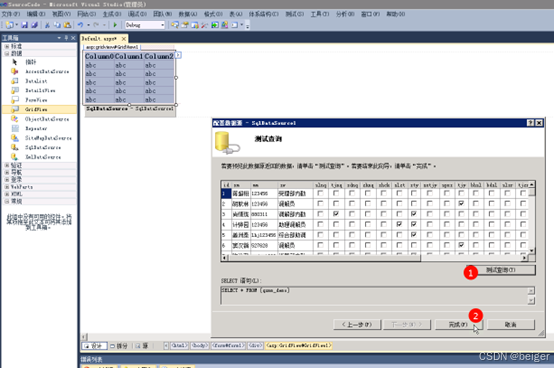Select GridView control in the toolbox
Image resolution: width=554 pixels, height=368 pixels.
coord(39,109)
